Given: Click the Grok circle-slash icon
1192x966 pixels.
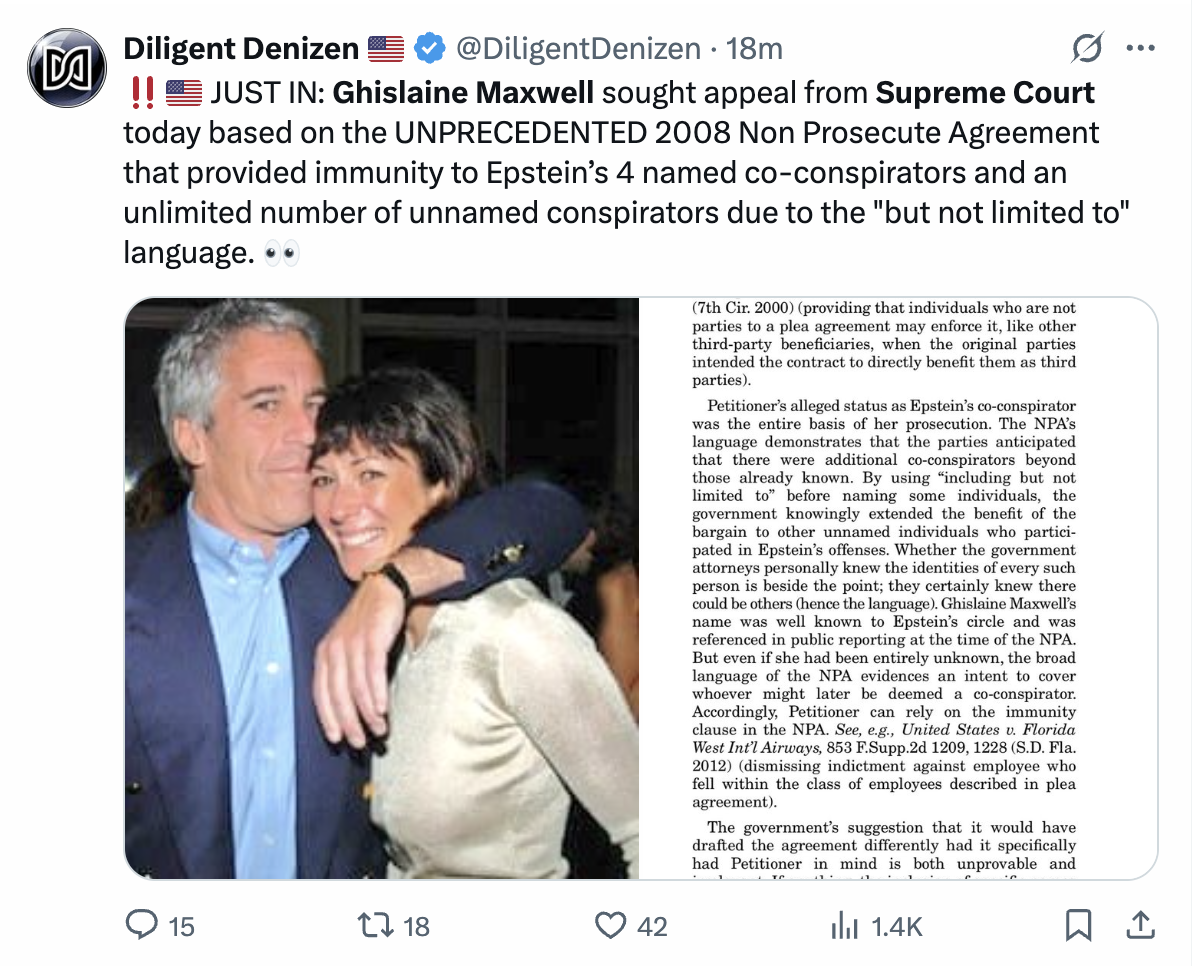Looking at the screenshot, I should [x=1087, y=48].
